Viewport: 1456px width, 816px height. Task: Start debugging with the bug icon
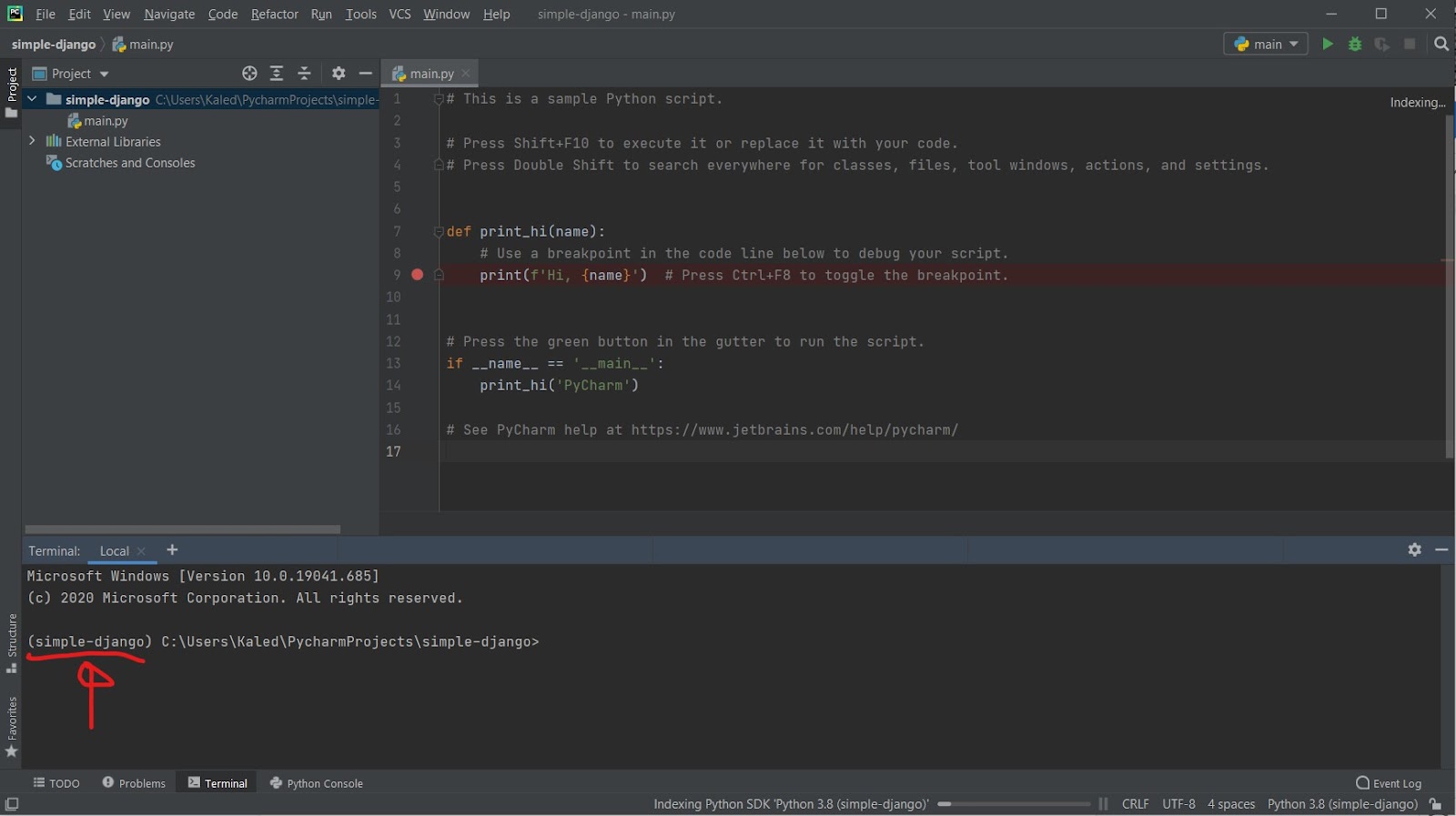pos(1355,44)
